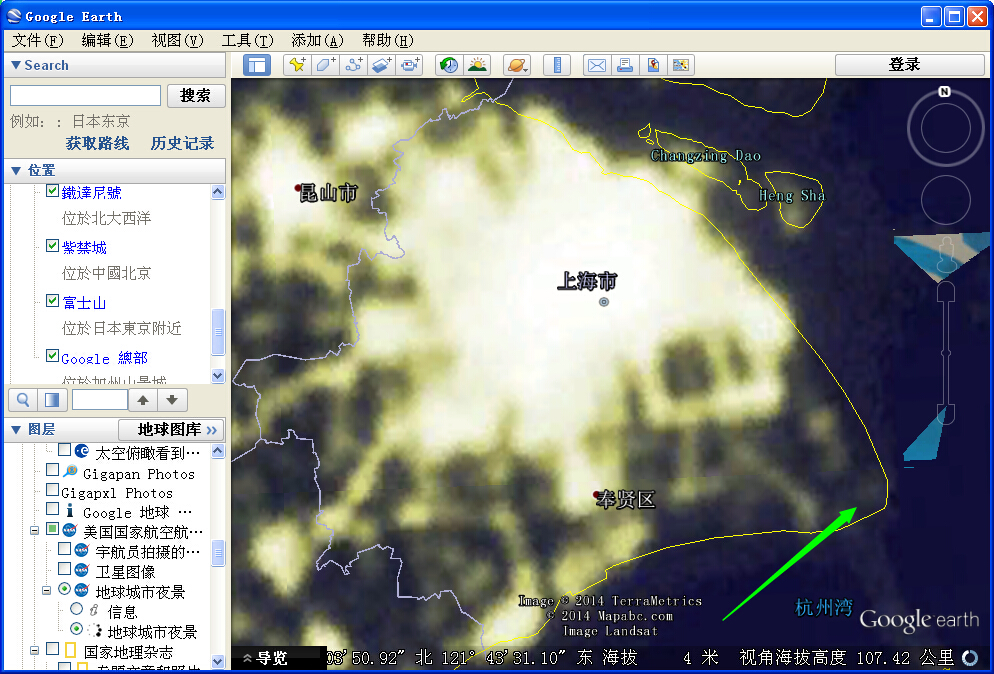Add a path from the toolbar

pyautogui.click(x=353, y=65)
